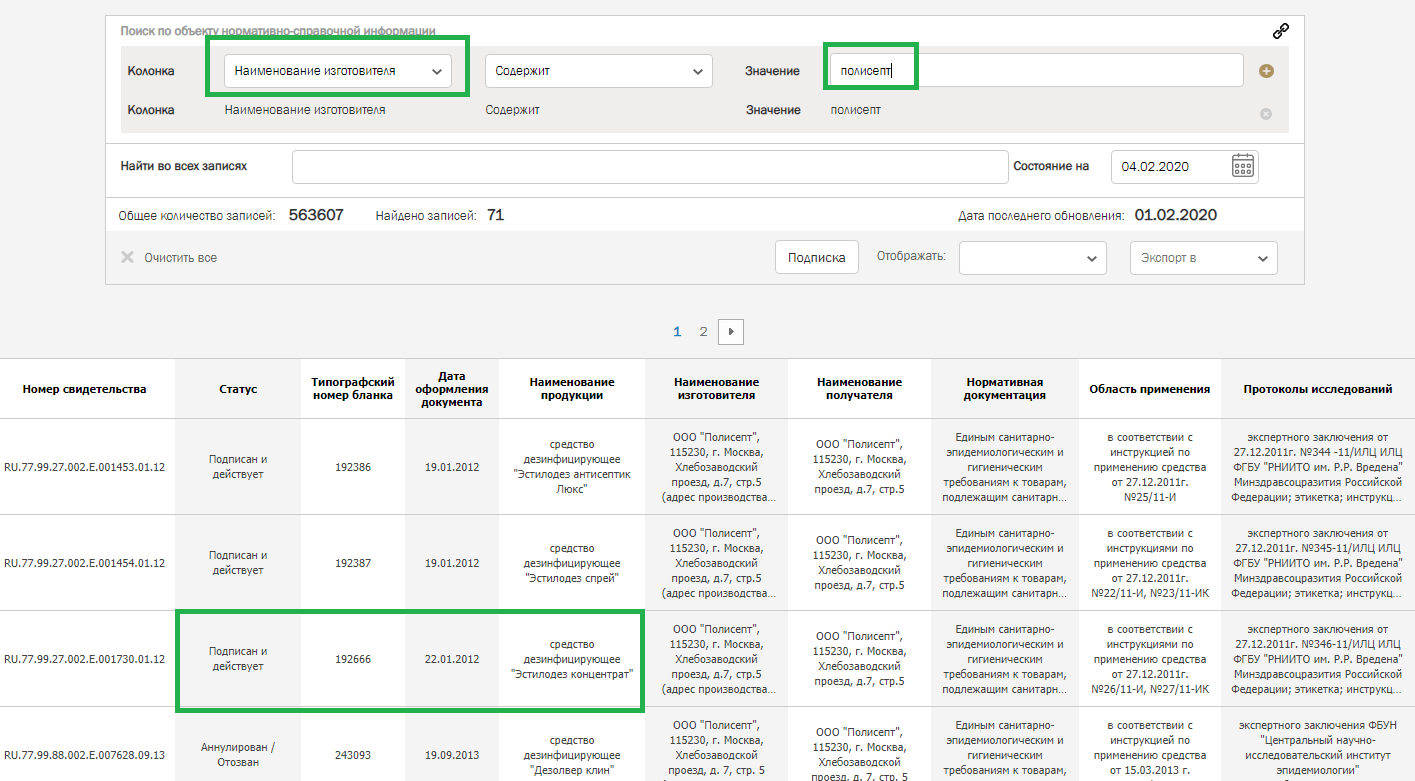This screenshot has width=1415, height=781.
Task: Click Очистить все link
Action: point(180,258)
